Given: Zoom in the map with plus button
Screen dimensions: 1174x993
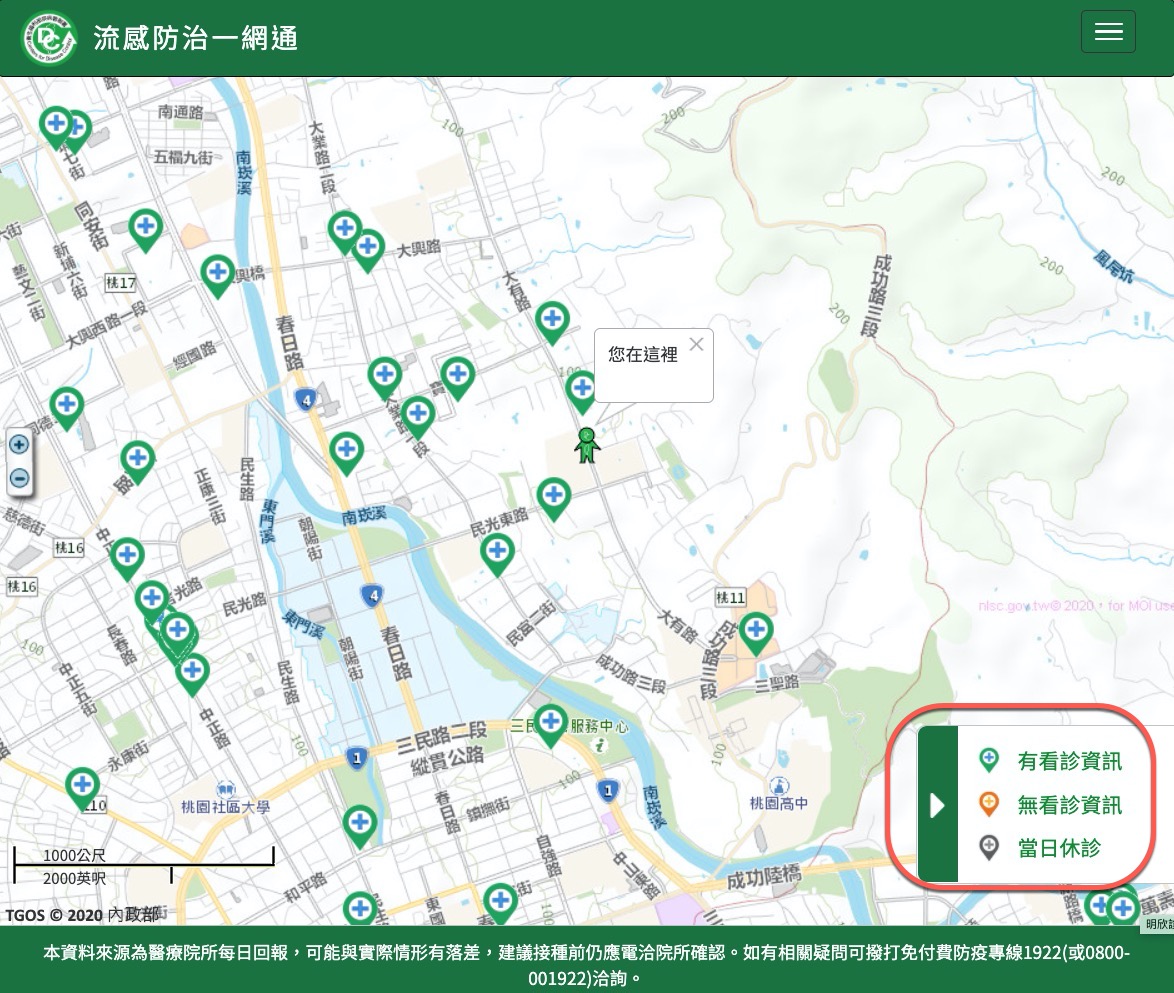Looking at the screenshot, I should [19, 445].
